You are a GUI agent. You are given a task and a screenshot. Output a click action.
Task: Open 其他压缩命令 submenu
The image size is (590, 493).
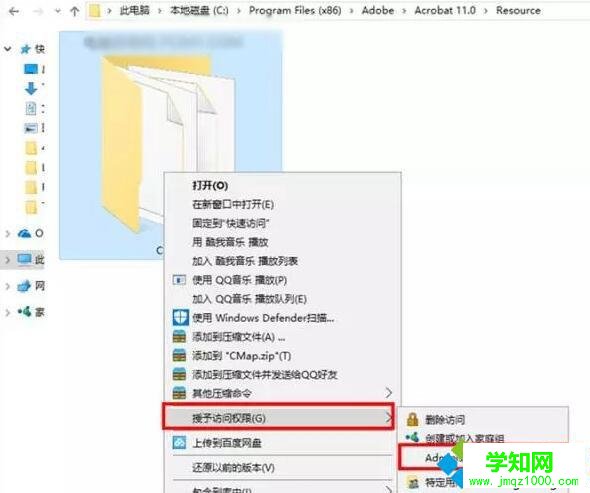283,394
